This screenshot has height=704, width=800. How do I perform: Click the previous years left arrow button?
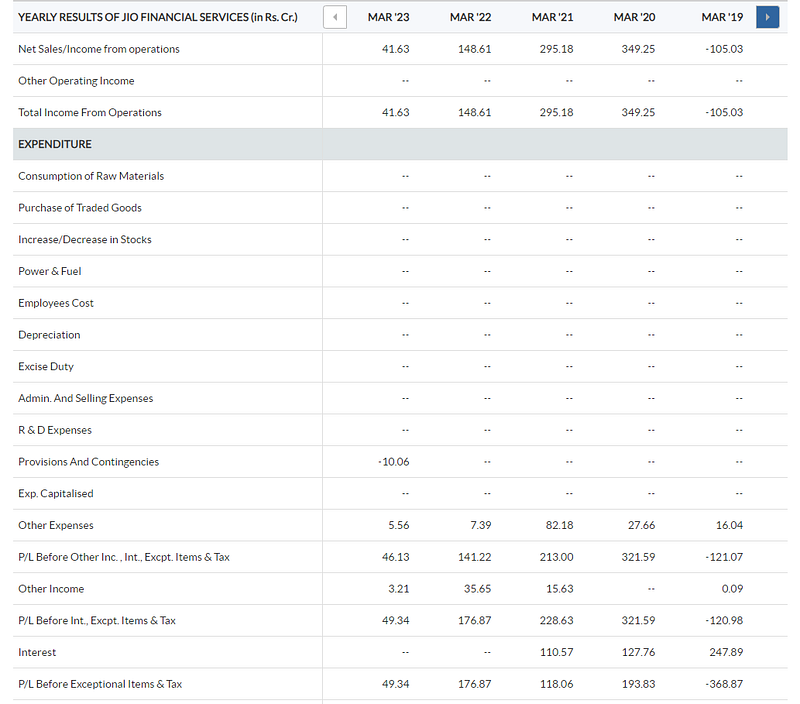click(x=335, y=17)
